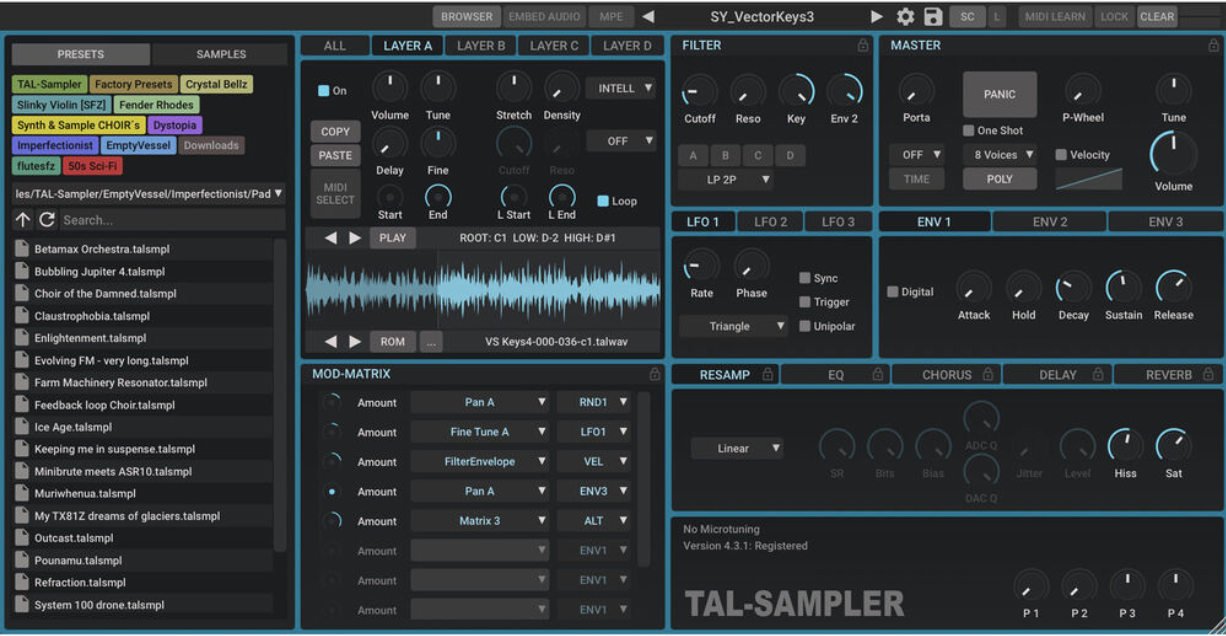
Task: Click the Filter Cutoff knob
Action: (700, 92)
